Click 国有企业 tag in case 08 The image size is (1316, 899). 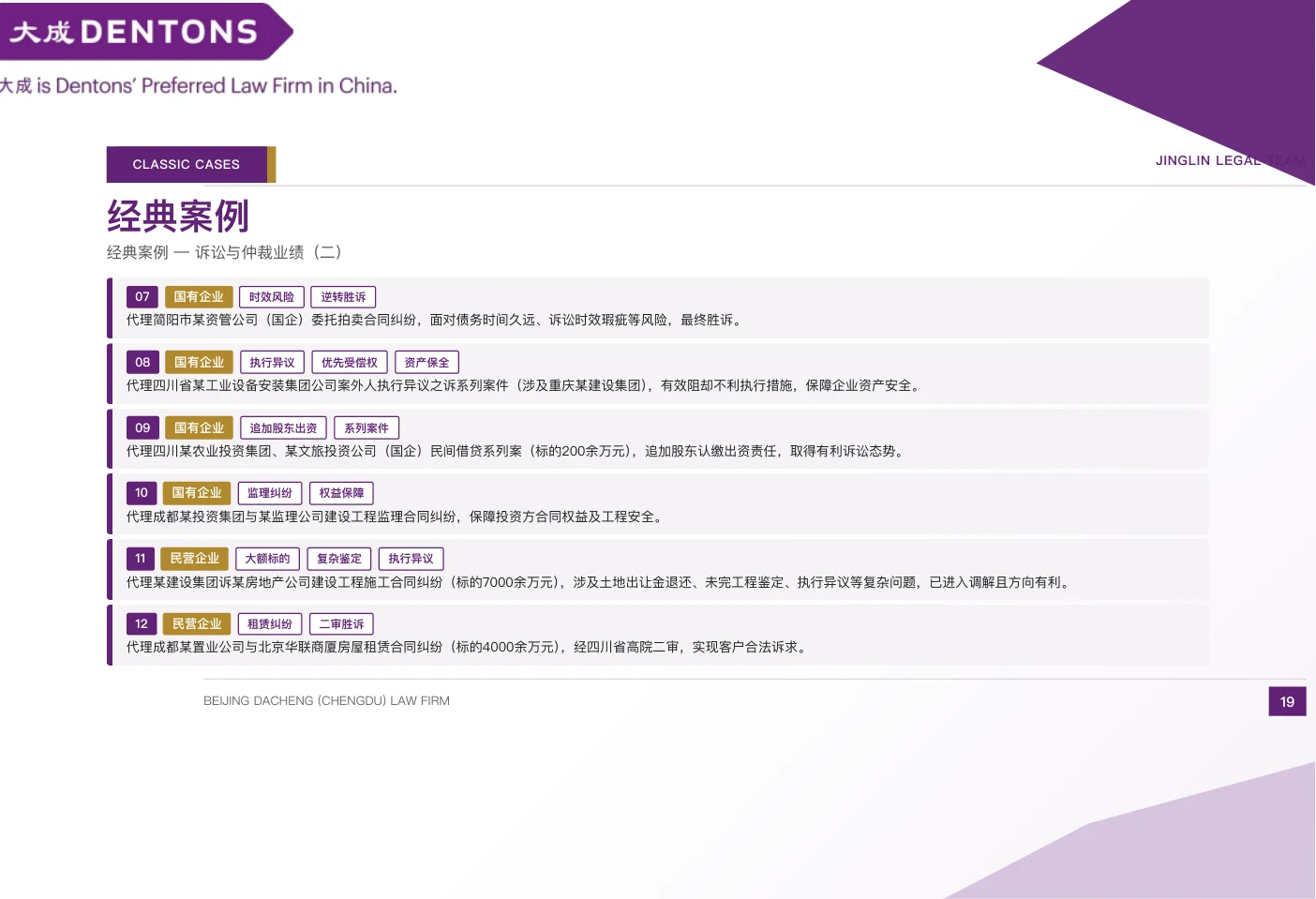point(199,363)
